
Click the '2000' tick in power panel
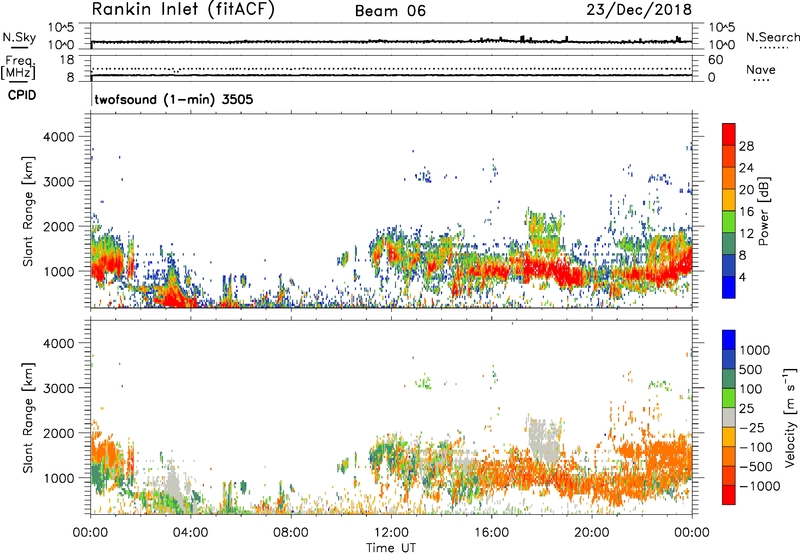click(x=59, y=226)
